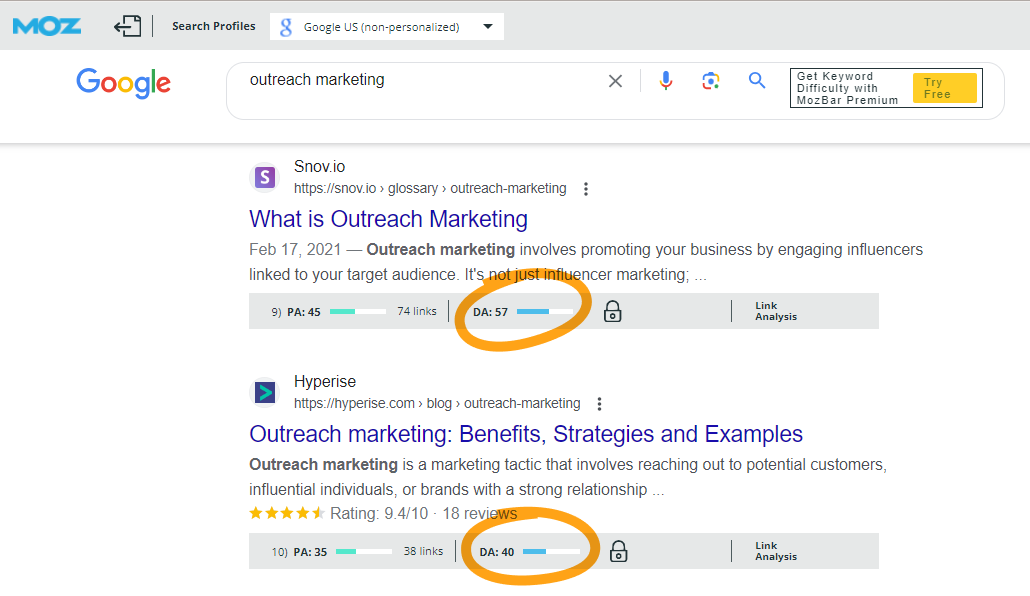Click the outreach marketing search field

420,80
